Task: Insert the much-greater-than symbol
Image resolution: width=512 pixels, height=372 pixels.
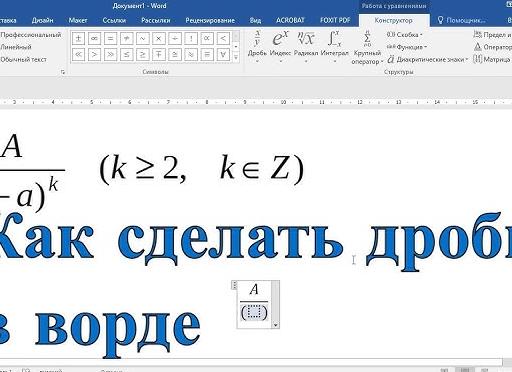Action: [110, 54]
